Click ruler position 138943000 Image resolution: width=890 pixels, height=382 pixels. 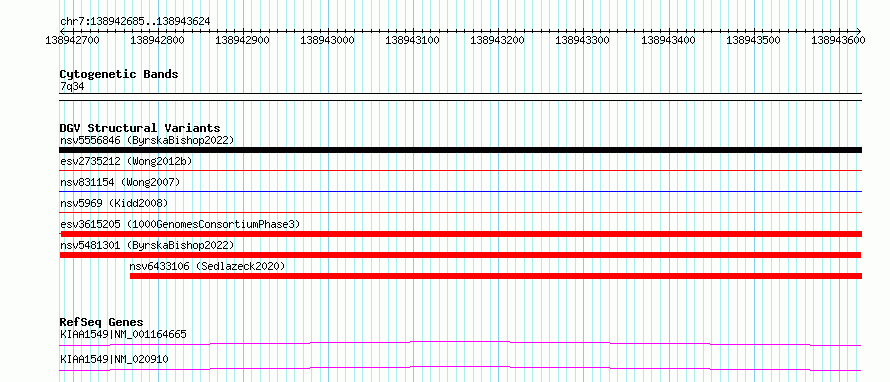(x=328, y=40)
